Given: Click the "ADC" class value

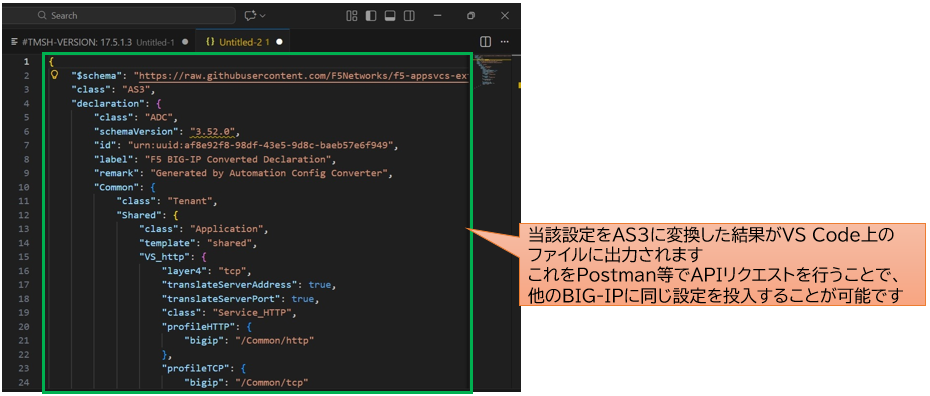Looking at the screenshot, I should point(158,117).
